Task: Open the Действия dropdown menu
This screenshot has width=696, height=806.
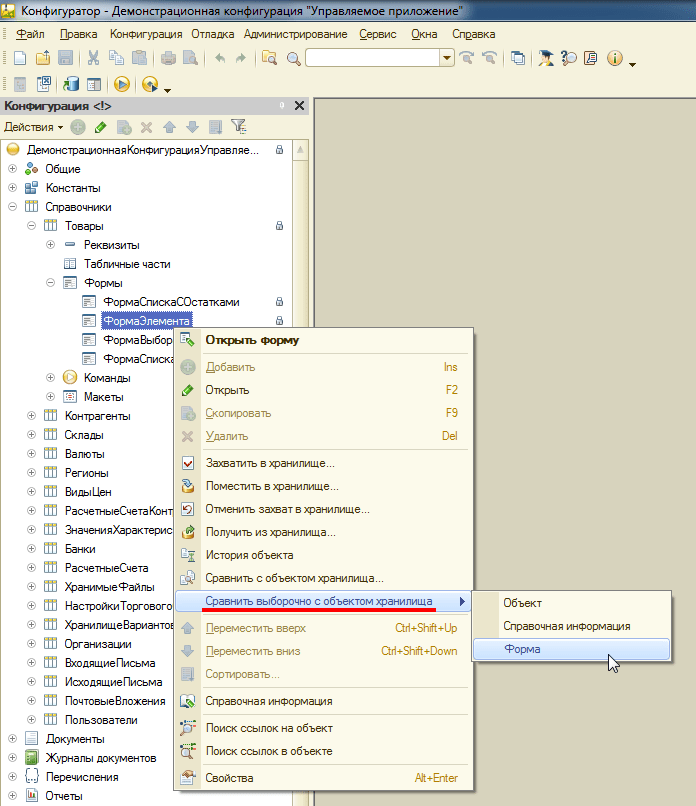Action: click(33, 127)
